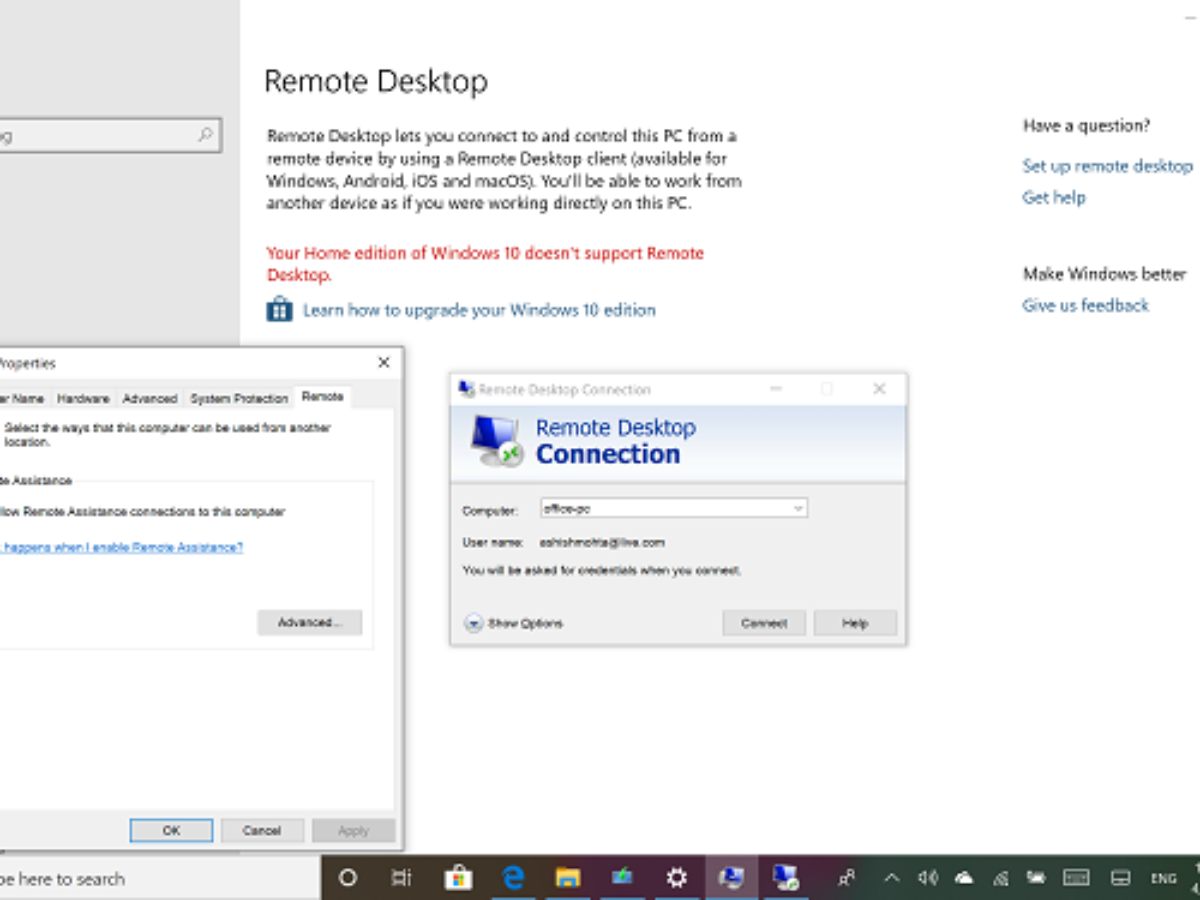Show hidden system tray icons
Image resolution: width=1200 pixels, height=900 pixels.
click(x=892, y=878)
